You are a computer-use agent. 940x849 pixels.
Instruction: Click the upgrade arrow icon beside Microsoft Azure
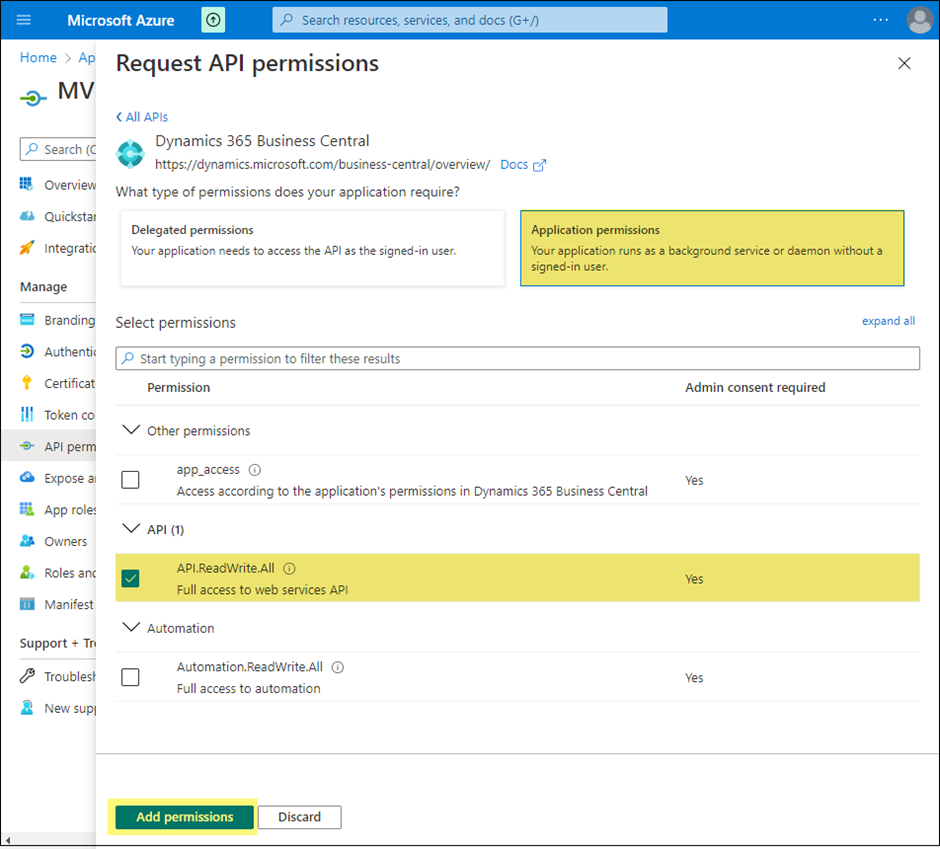click(x=213, y=20)
